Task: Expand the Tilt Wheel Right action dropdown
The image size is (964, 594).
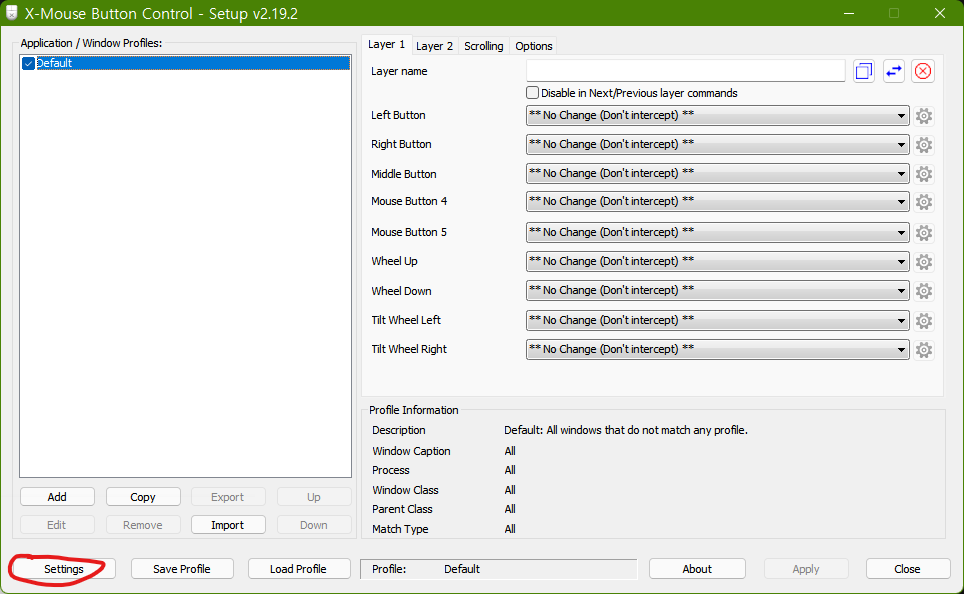Action: [717, 349]
